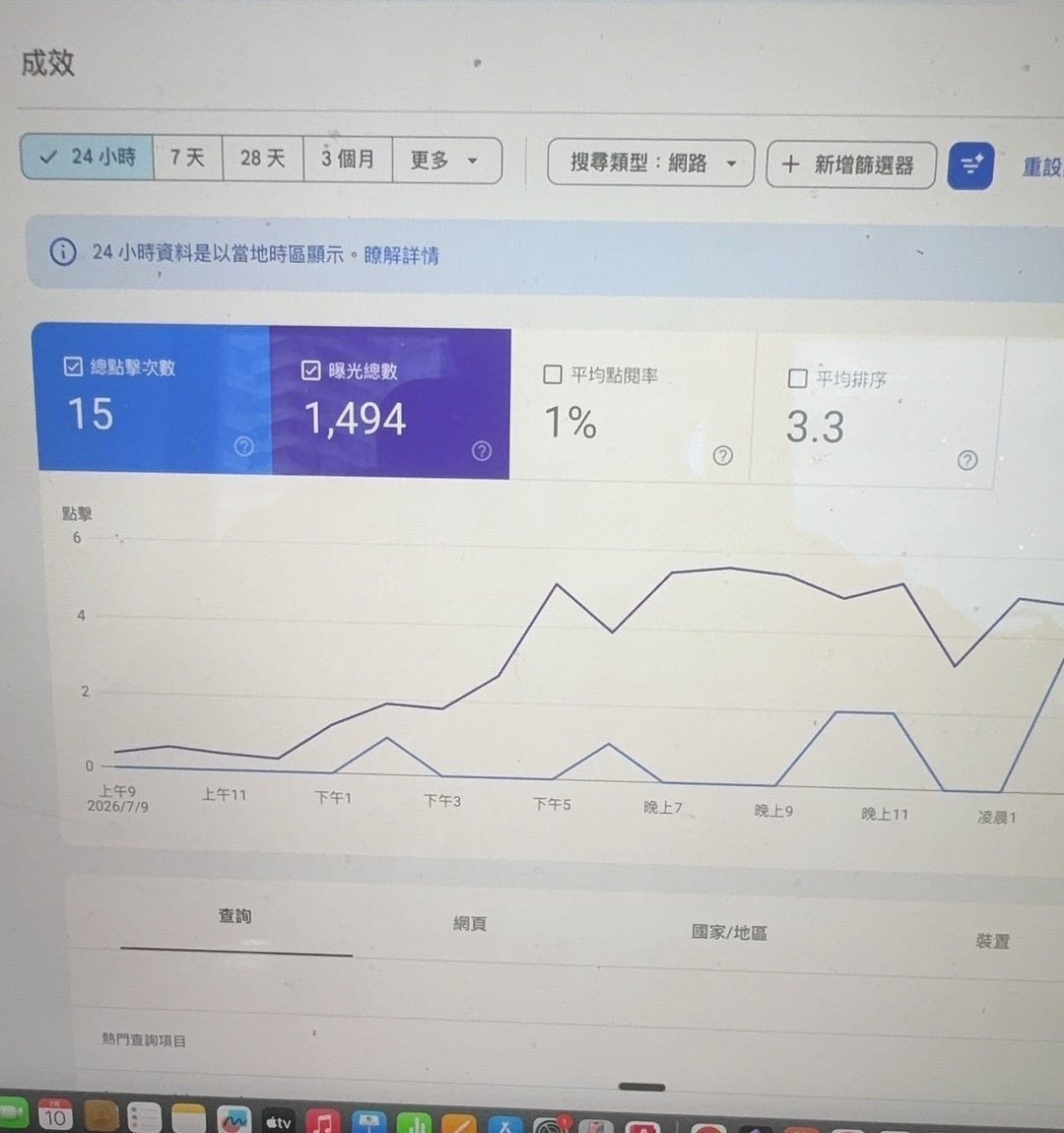Uncheck the 總點擊次數 checkbox
Screen dimensions: 1064x1133
(x=73, y=367)
